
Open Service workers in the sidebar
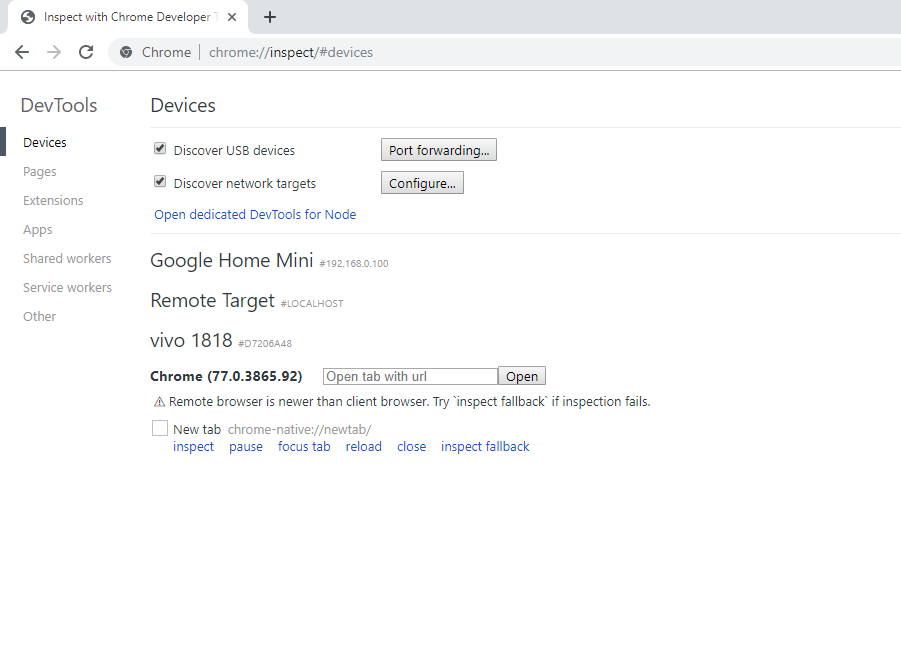67,287
